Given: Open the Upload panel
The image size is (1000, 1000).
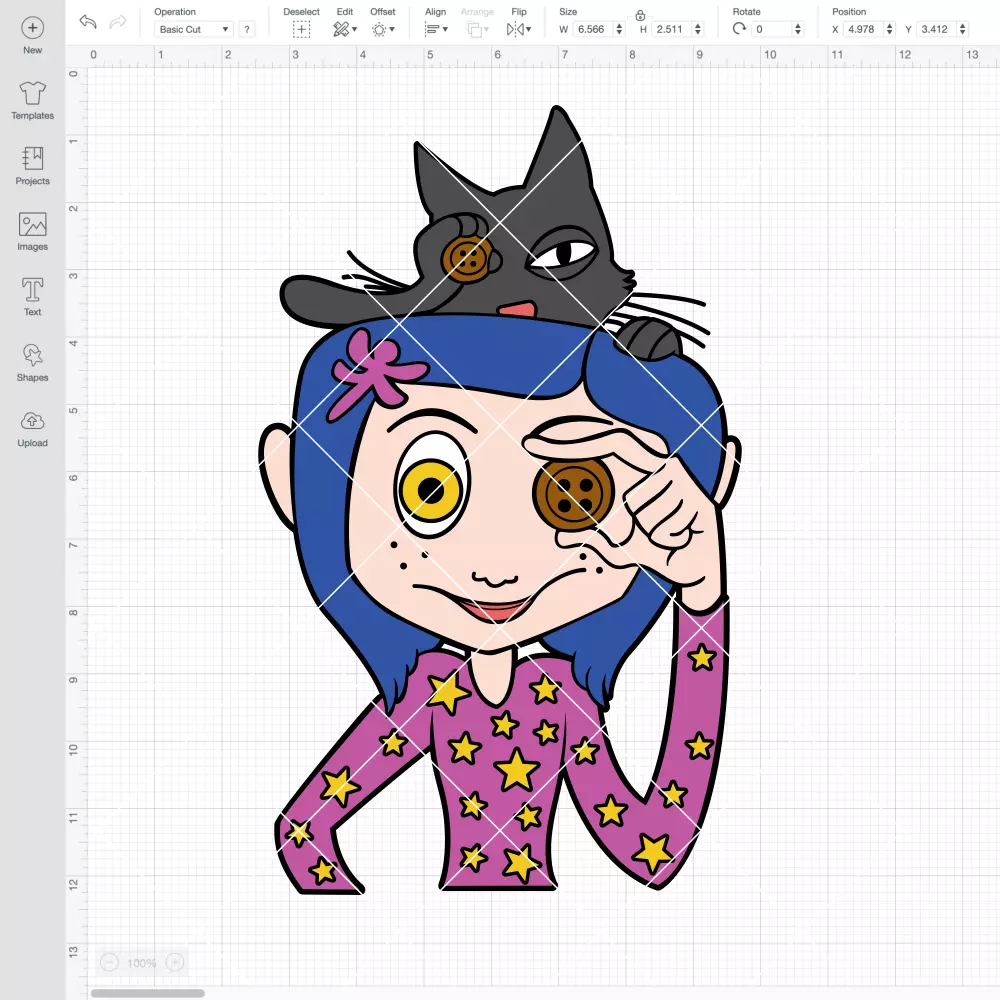Looking at the screenshot, I should tap(33, 429).
